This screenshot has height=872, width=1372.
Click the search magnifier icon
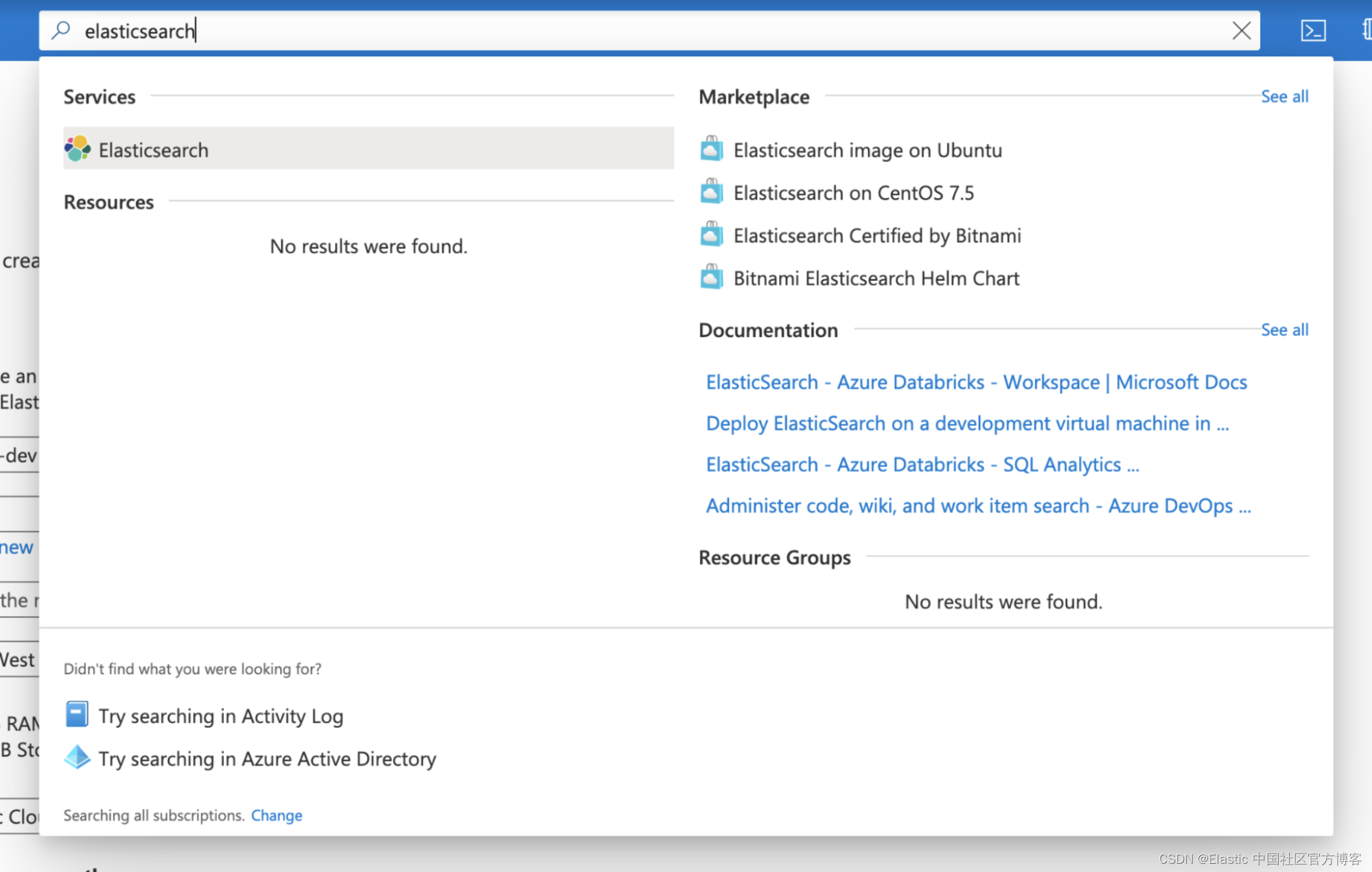tap(60, 30)
